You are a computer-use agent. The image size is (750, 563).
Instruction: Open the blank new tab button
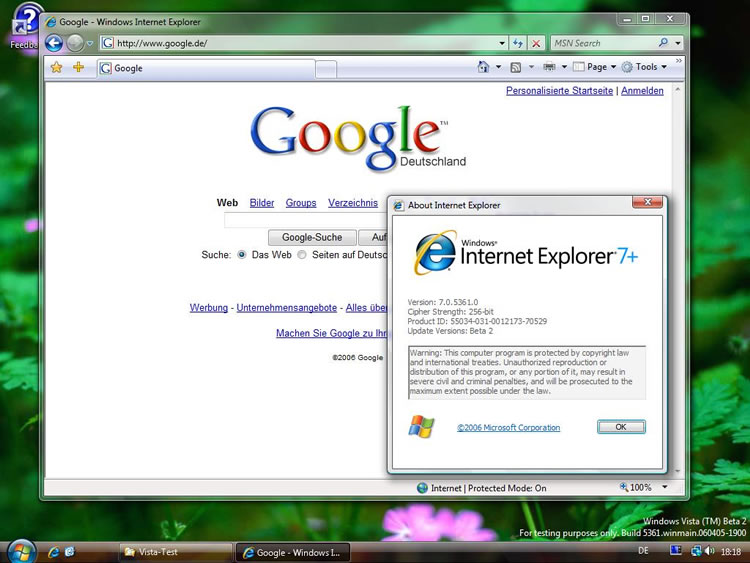[326, 69]
